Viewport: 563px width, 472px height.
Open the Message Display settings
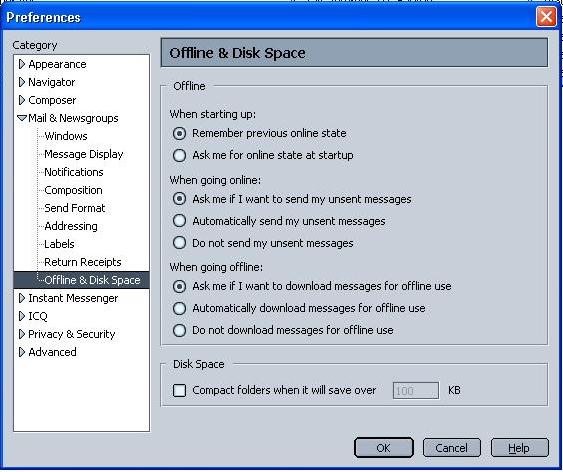click(x=84, y=154)
